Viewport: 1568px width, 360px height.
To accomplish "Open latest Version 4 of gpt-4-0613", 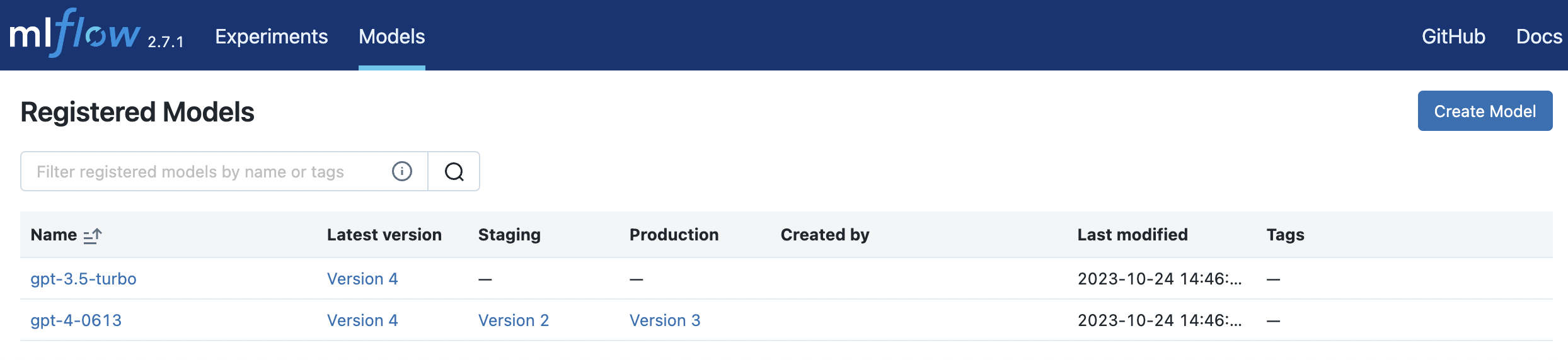I will (x=362, y=320).
